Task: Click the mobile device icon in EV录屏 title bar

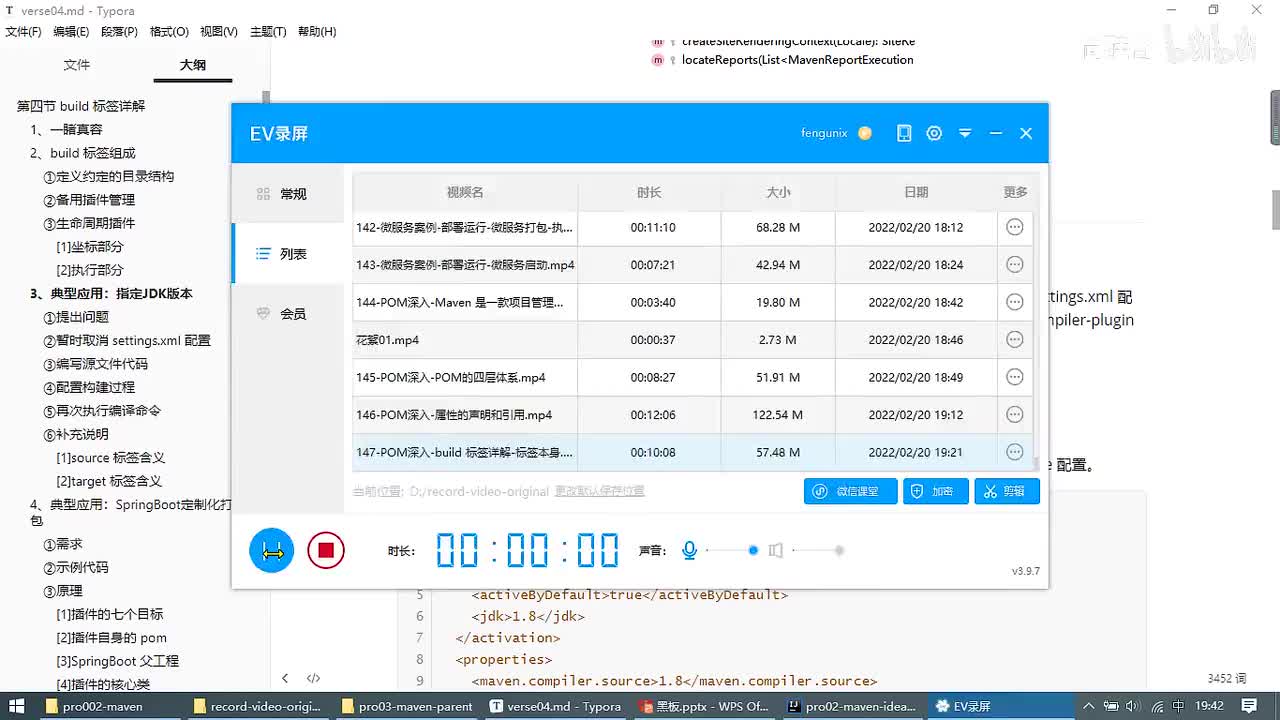Action: click(x=904, y=133)
